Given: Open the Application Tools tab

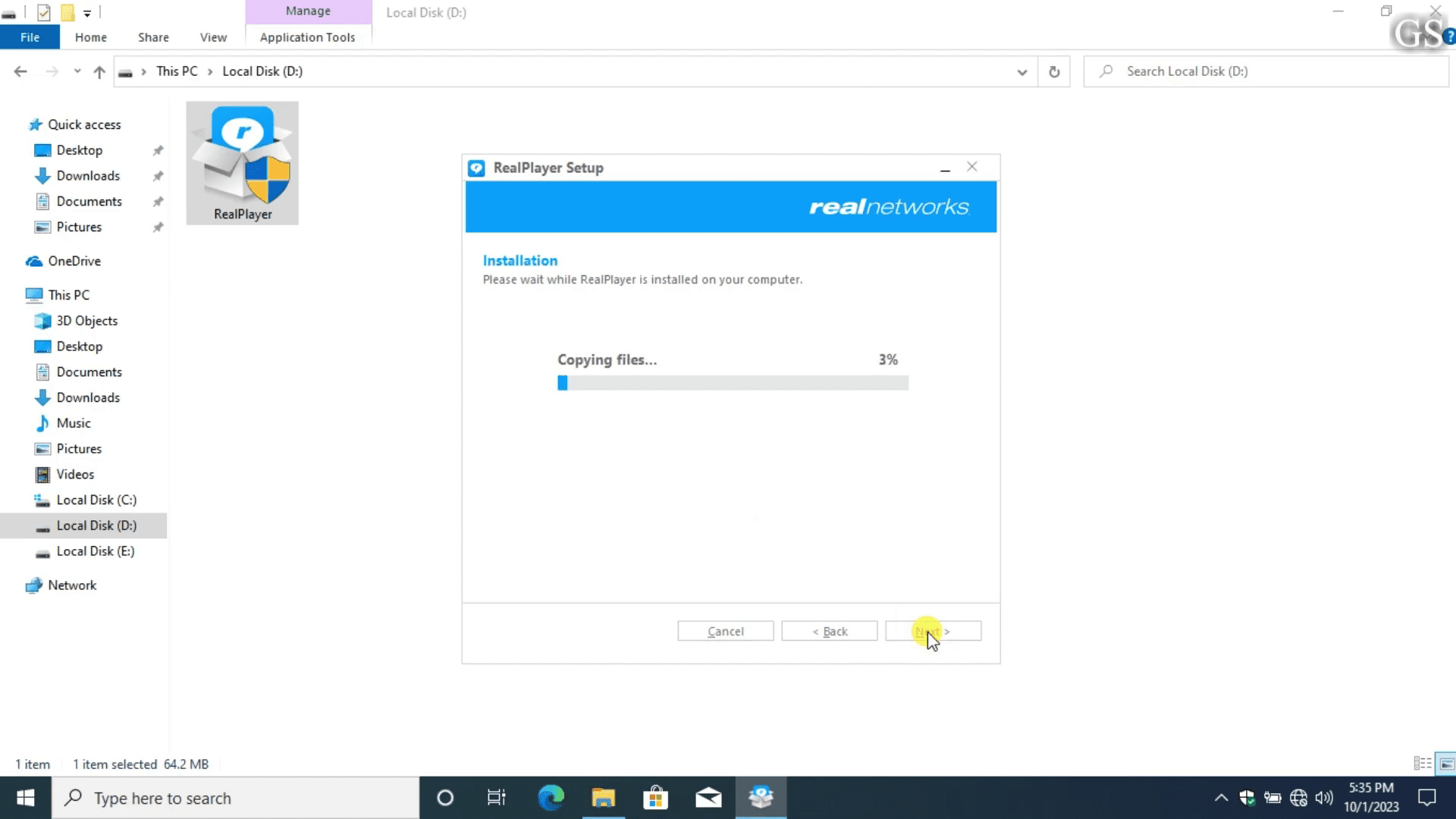Looking at the screenshot, I should (x=307, y=37).
